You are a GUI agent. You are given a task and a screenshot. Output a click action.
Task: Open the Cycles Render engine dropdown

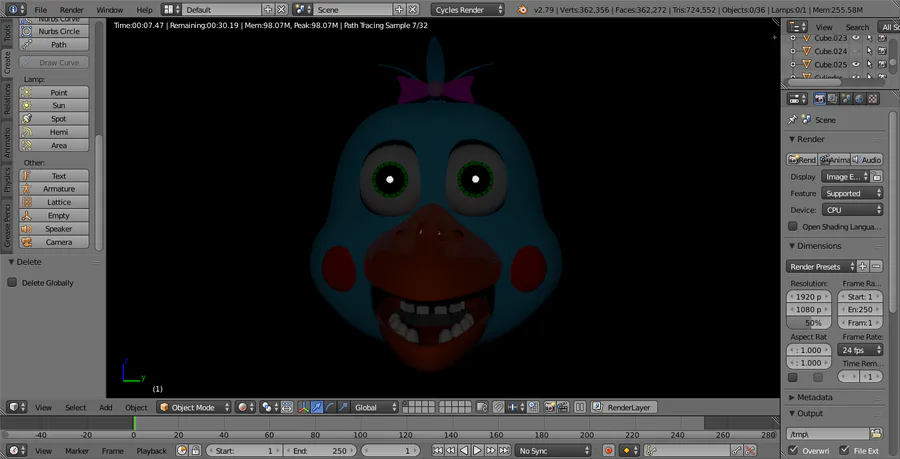[468, 9]
